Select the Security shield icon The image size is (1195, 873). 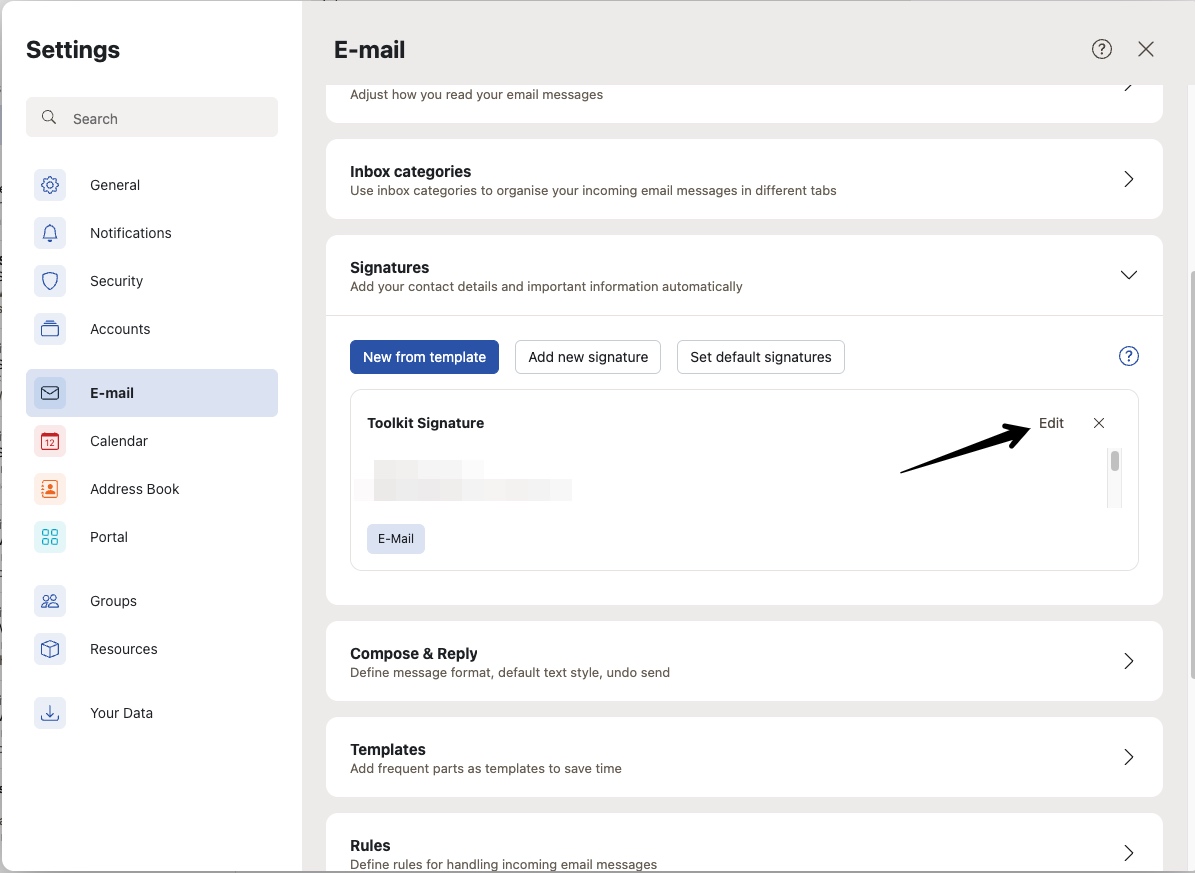(50, 281)
